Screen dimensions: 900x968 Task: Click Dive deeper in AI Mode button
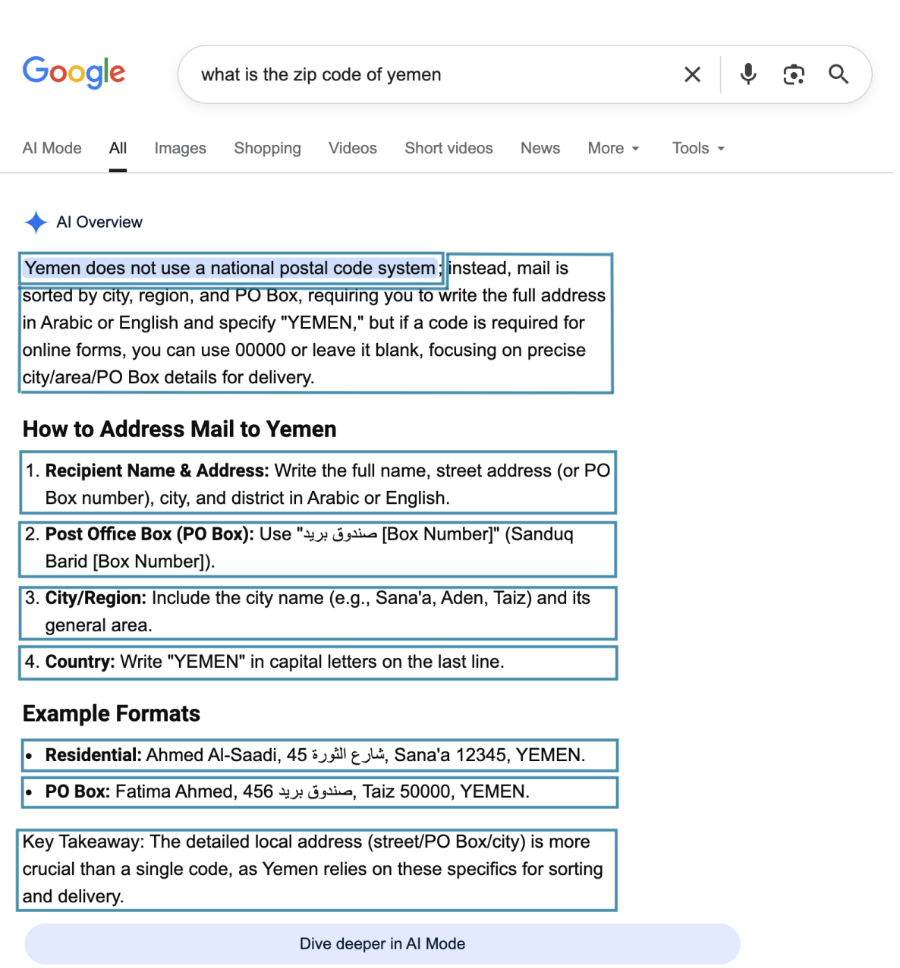(382, 943)
